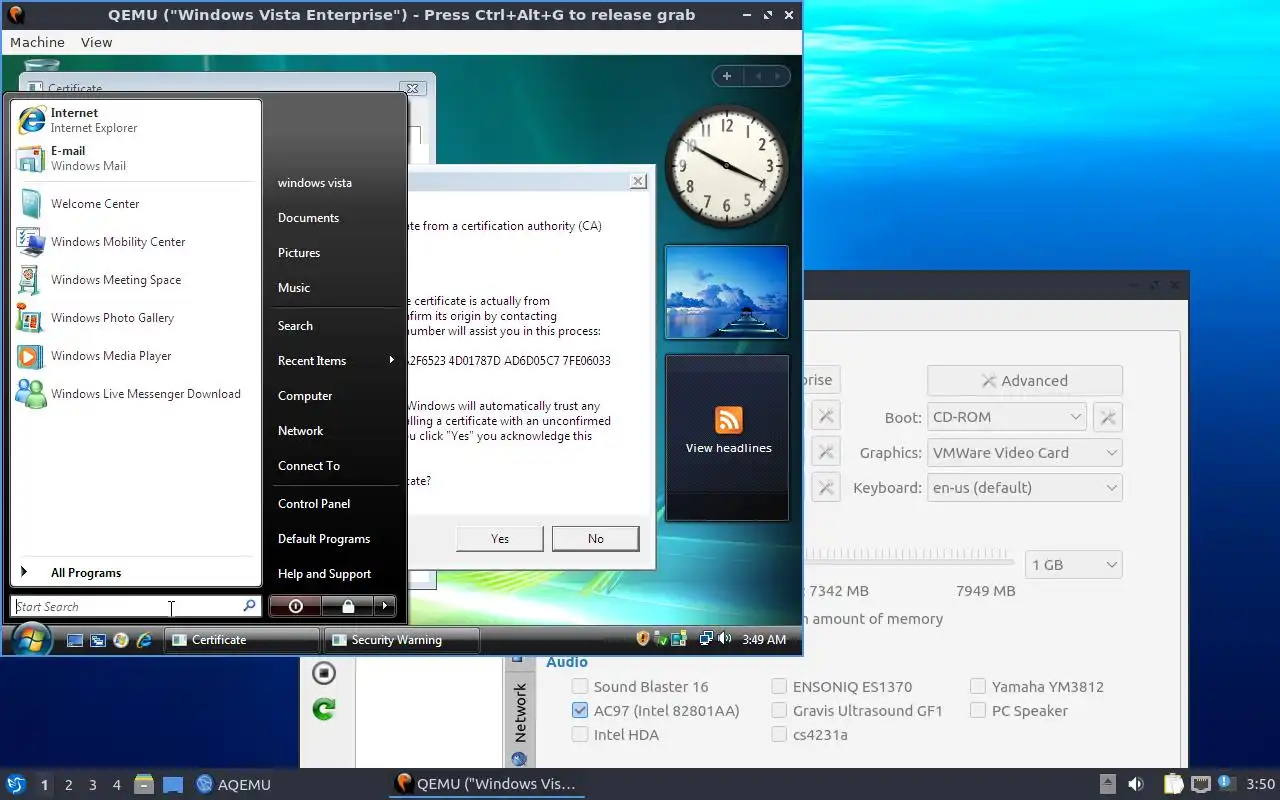Open shutdown options arrow next to lock
Screen dimensions: 1280x800
coord(385,606)
